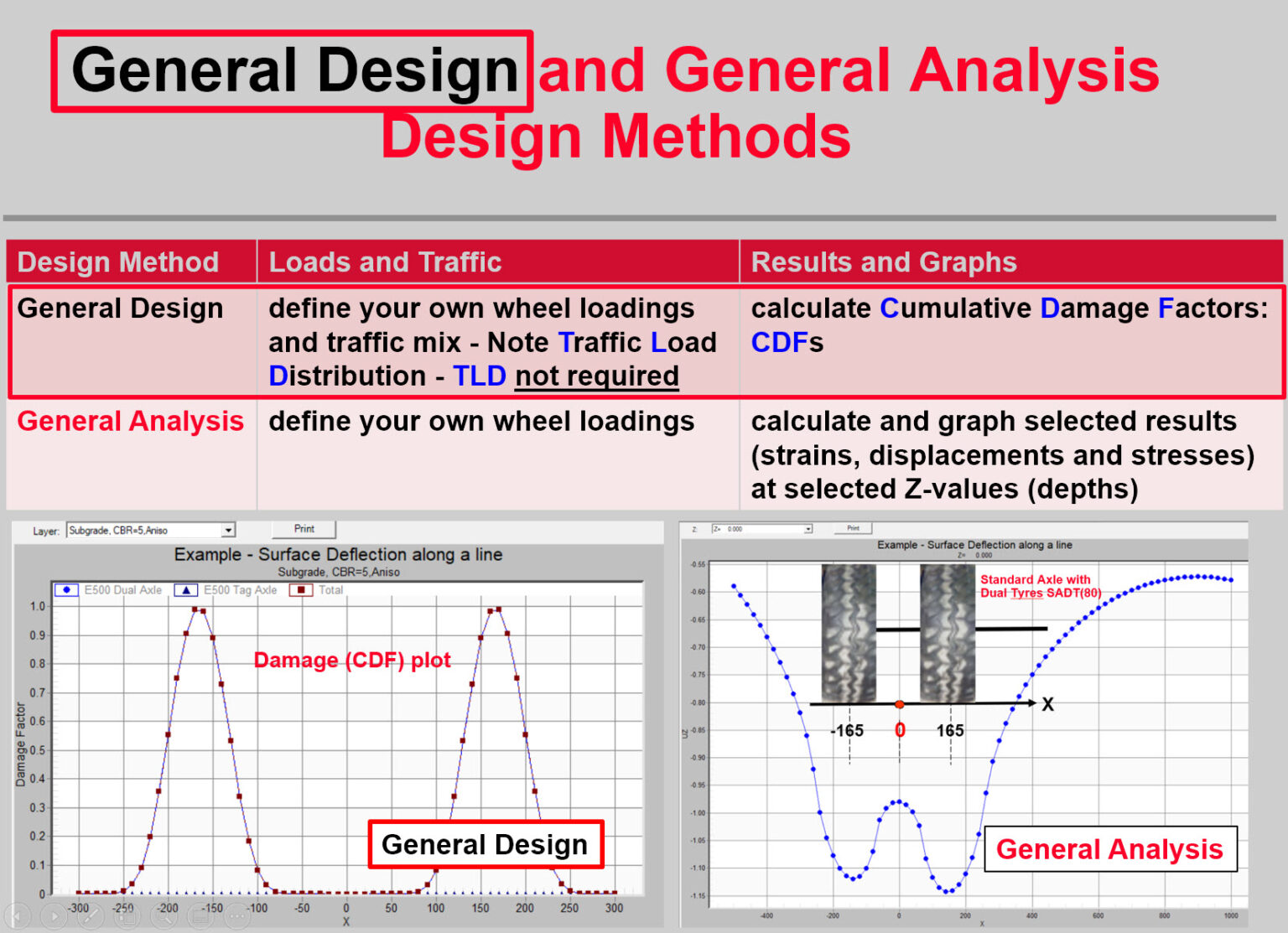This screenshot has height=933, width=1288.
Task: Toggle the E500 Tag Axle series
Action: pyautogui.click(x=239, y=589)
